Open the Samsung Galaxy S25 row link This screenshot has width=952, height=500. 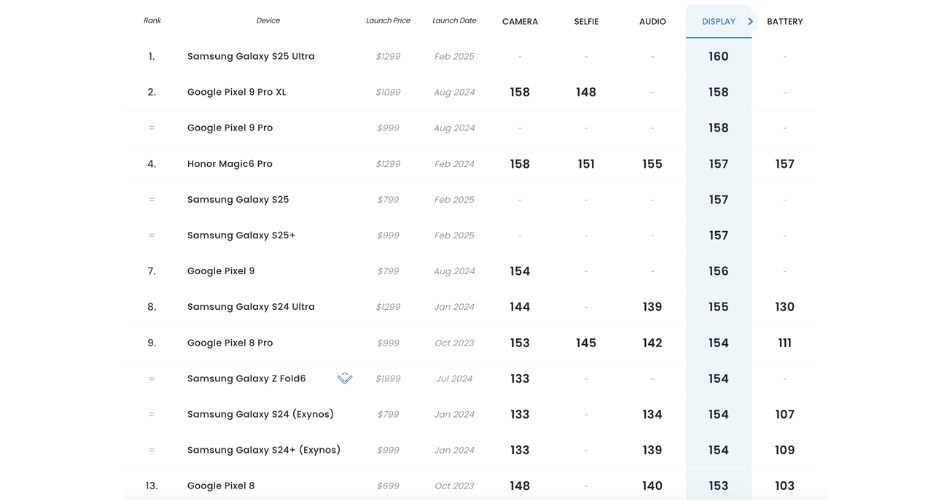(x=237, y=200)
